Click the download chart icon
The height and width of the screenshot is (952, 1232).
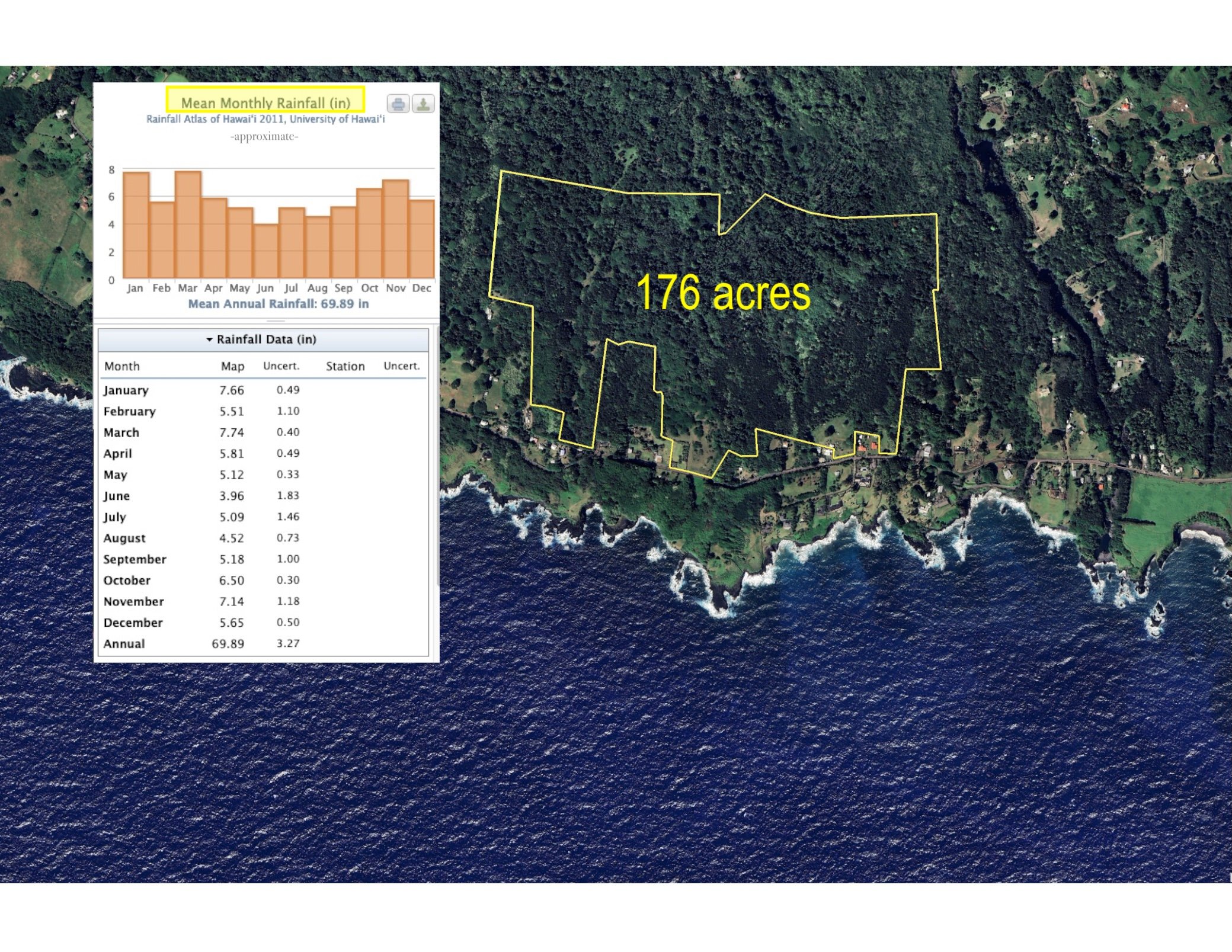tap(423, 104)
